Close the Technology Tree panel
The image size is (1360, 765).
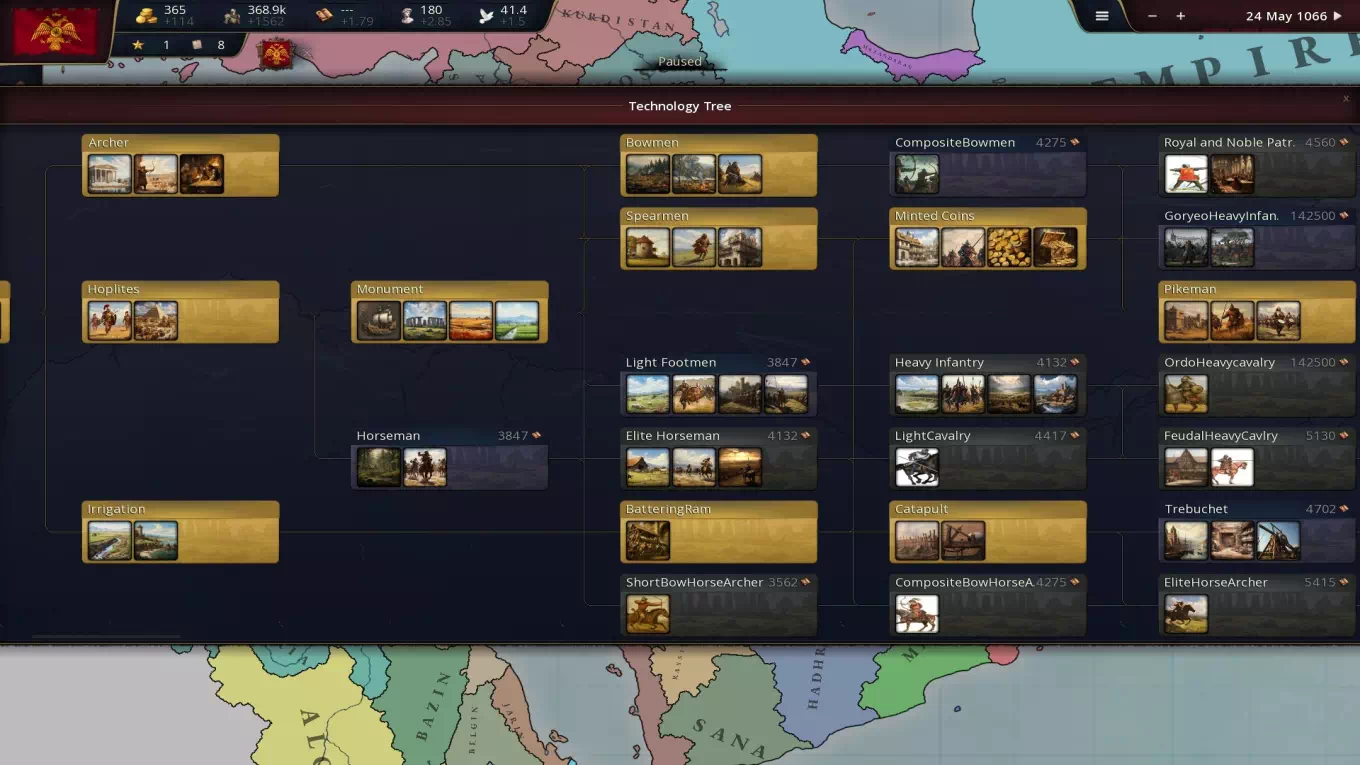click(1346, 99)
